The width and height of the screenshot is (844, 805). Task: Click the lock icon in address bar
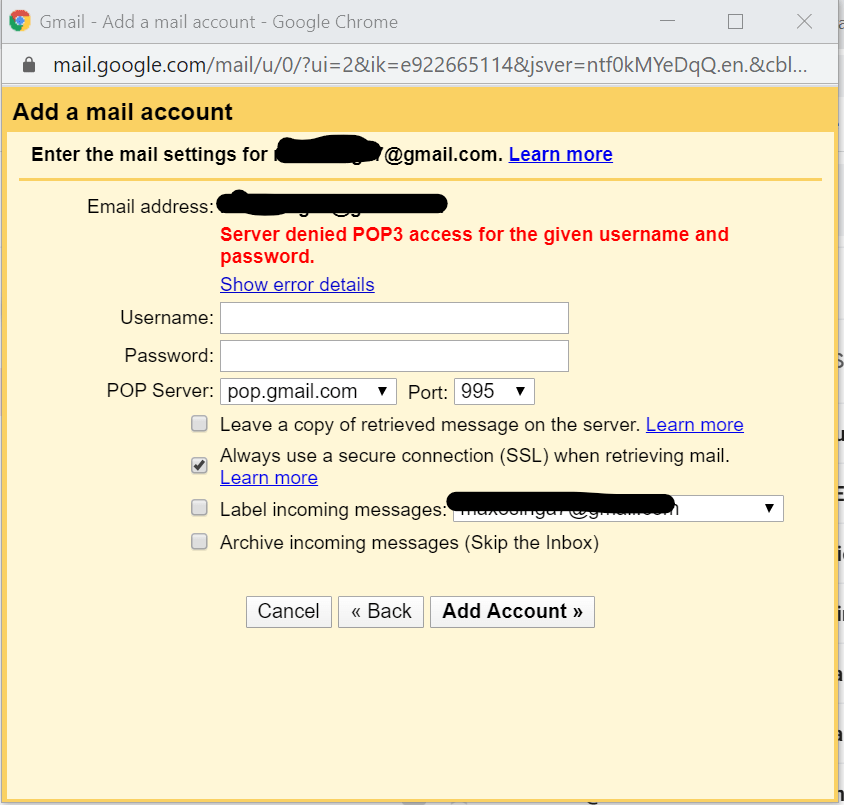pyautogui.click(x=29, y=65)
